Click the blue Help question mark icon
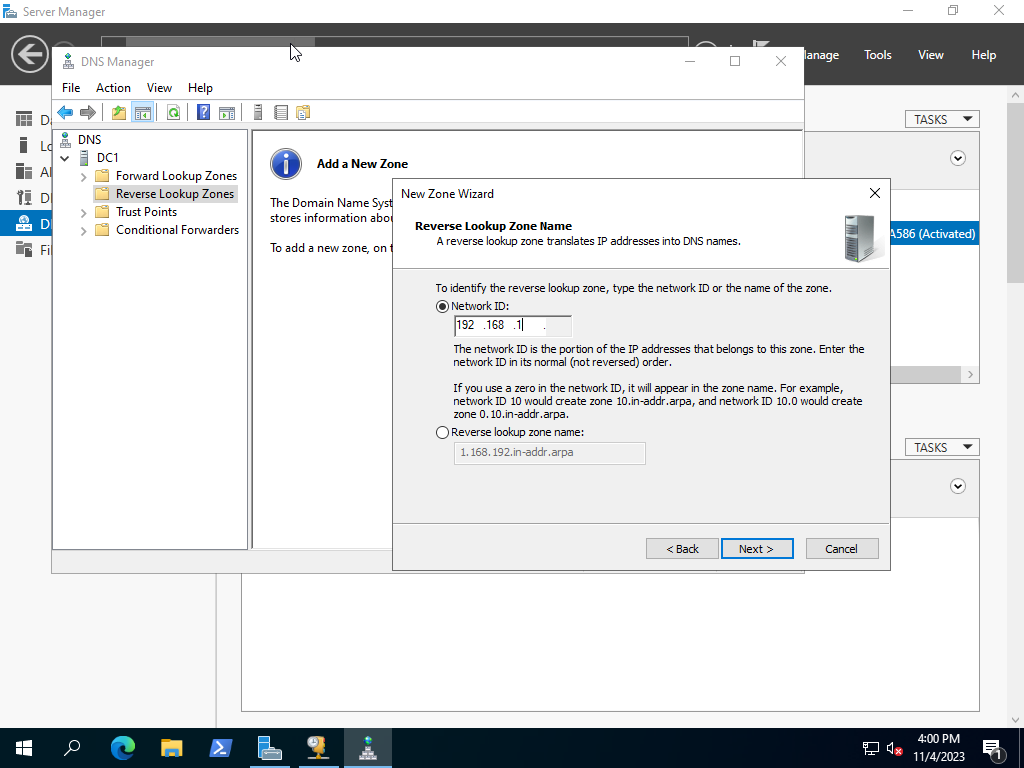Viewport: 1024px width, 768px height. 203,113
